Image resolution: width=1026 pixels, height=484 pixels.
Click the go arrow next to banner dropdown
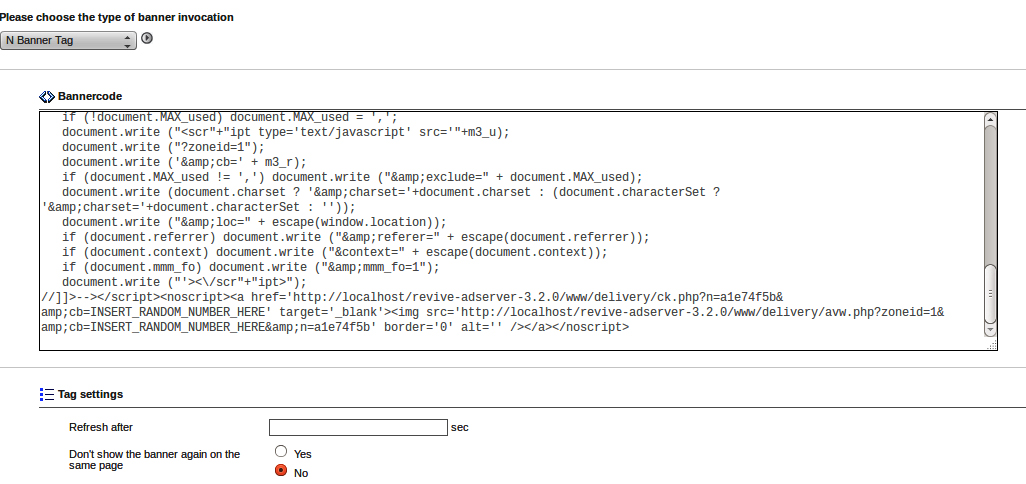click(x=147, y=39)
